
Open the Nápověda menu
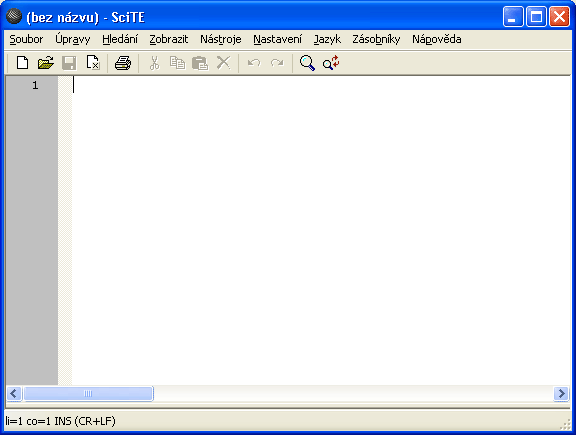click(436, 39)
